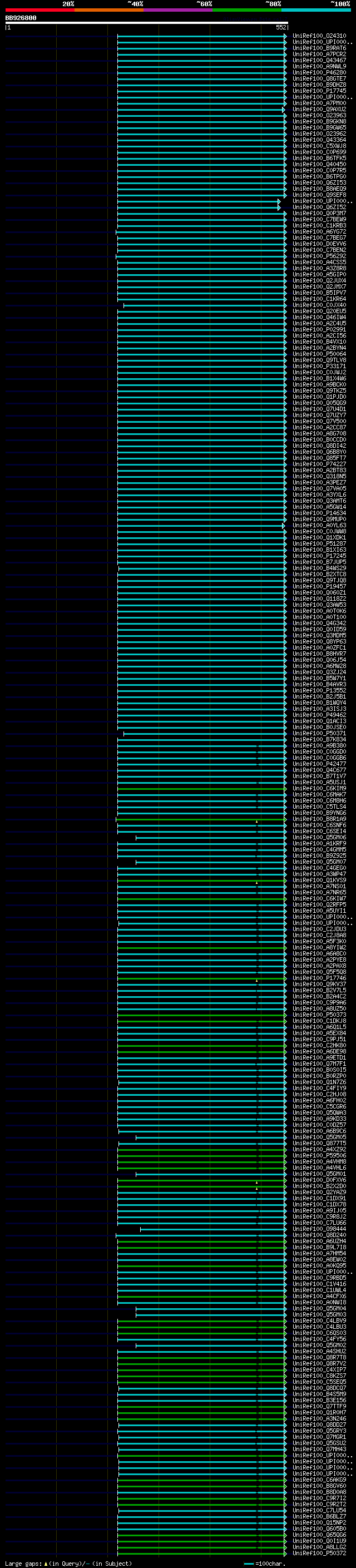
Task: Click the =100char. scale legend
Action: (x=264, y=1564)
